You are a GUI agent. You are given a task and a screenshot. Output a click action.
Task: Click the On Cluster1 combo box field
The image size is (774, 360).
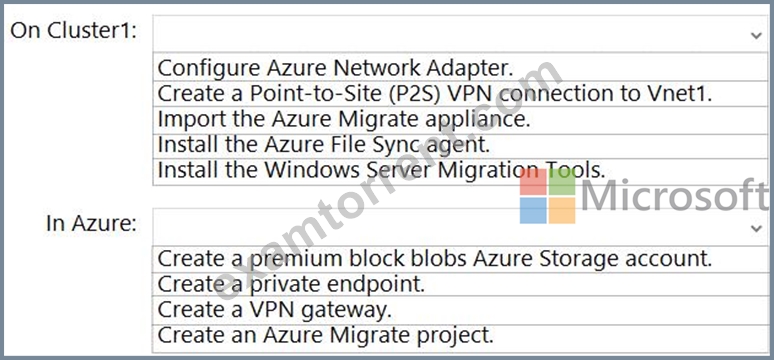pos(461,34)
